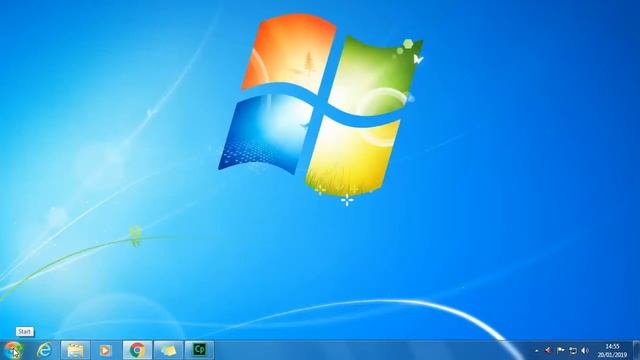The height and width of the screenshot is (360, 640).
Task: Launch Internet Explorer from the taskbar
Action: (44, 350)
